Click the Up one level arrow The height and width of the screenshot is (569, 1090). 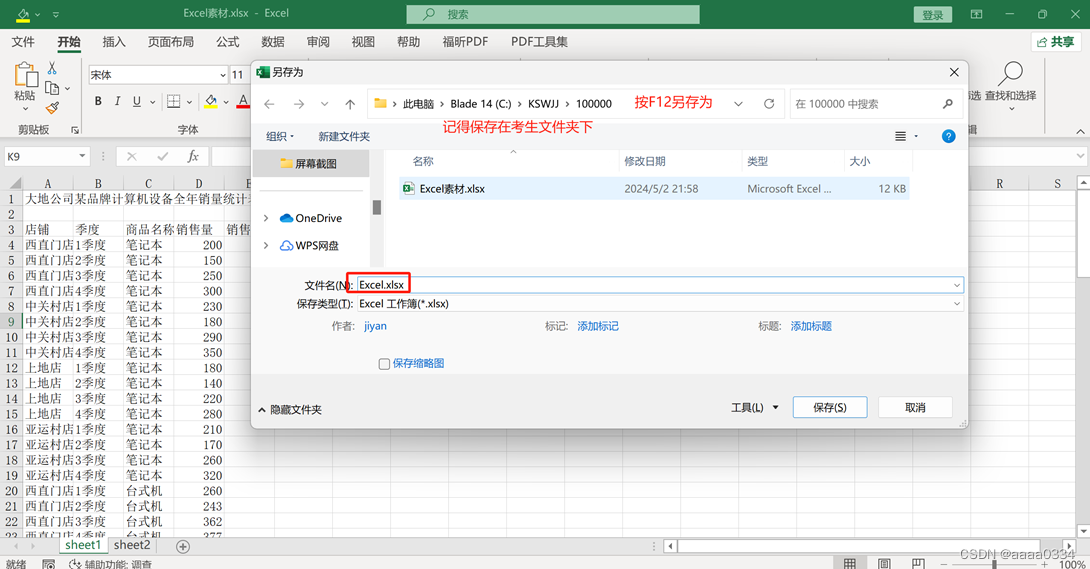click(x=350, y=104)
